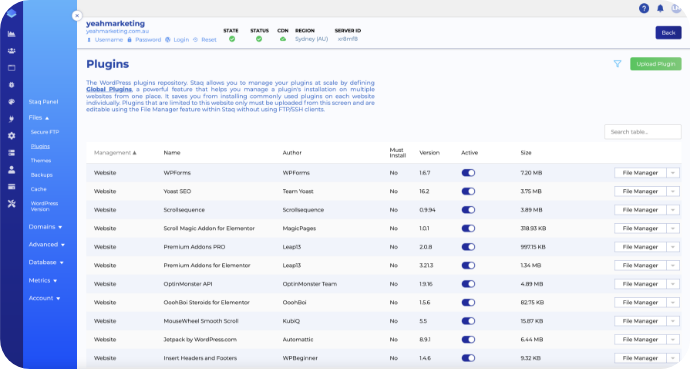Open the credit card billing sidebar icon

(11, 187)
